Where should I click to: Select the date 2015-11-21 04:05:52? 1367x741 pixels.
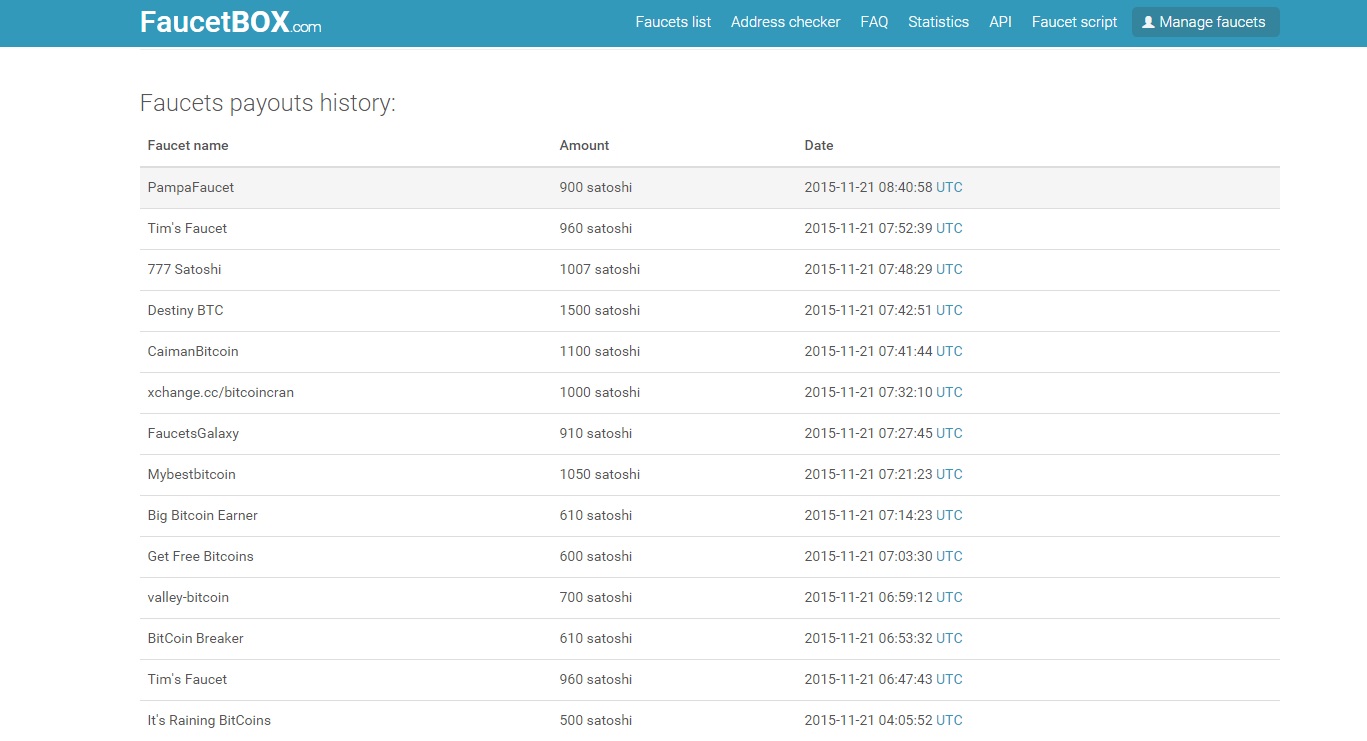coord(868,720)
